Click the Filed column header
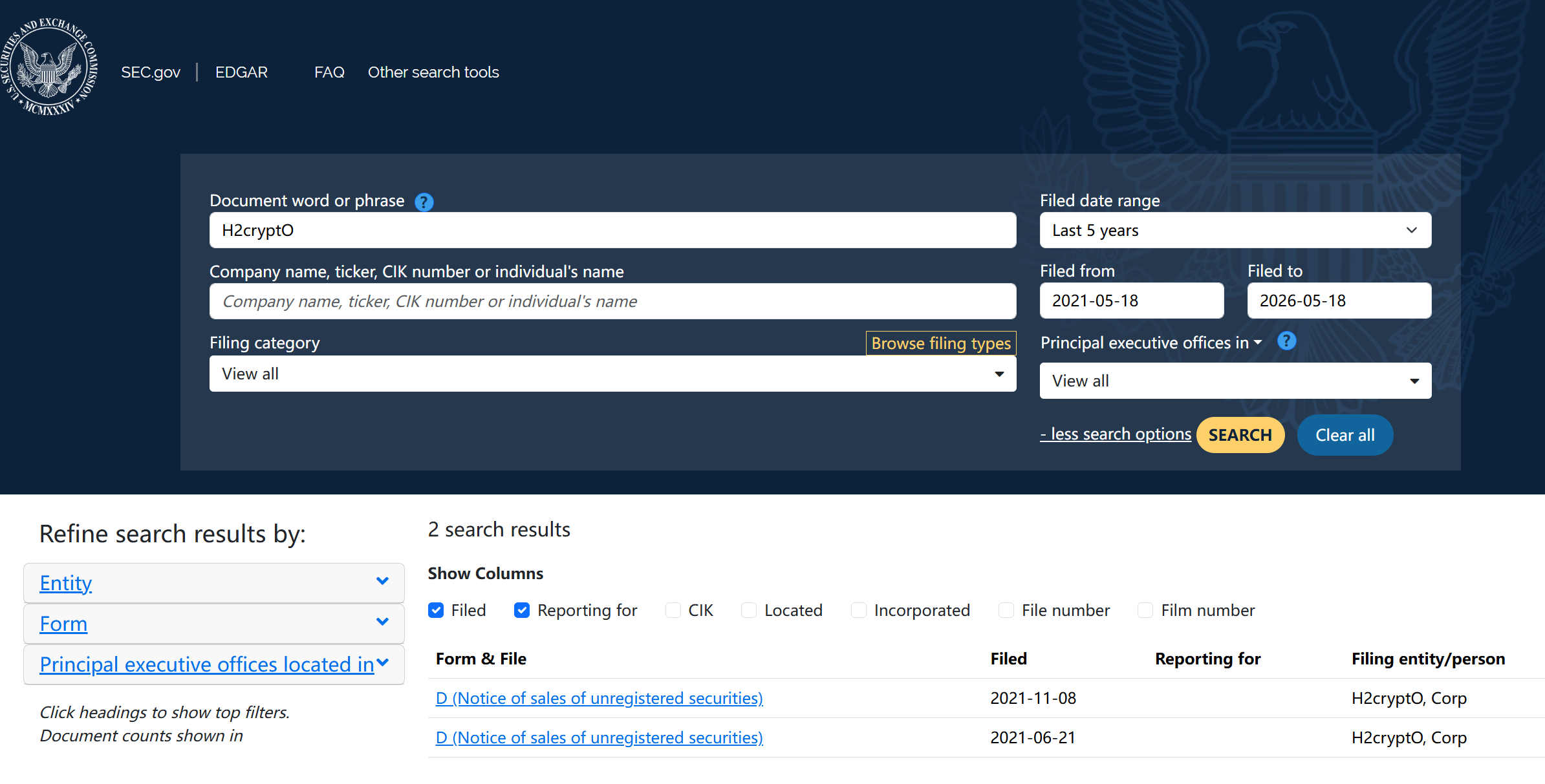 [1008, 659]
